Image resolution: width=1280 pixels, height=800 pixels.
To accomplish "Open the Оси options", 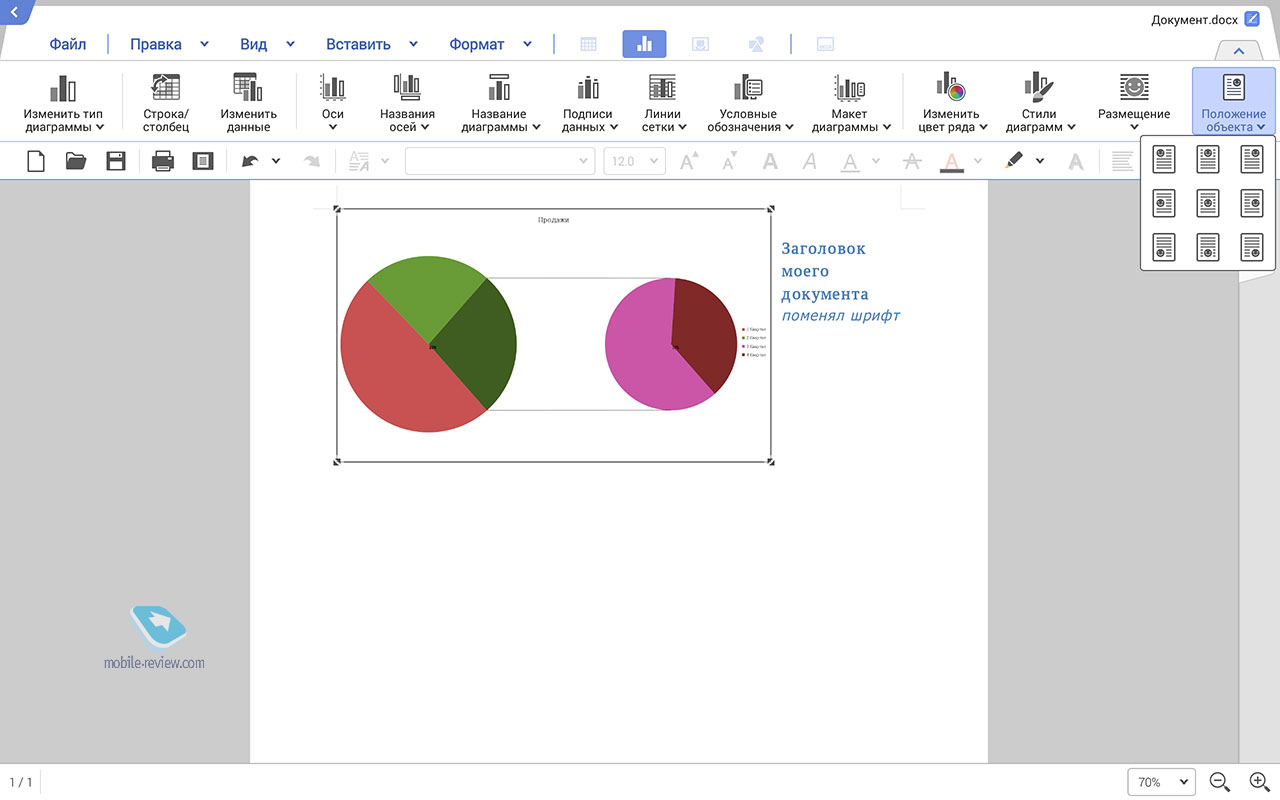I will pos(333,103).
